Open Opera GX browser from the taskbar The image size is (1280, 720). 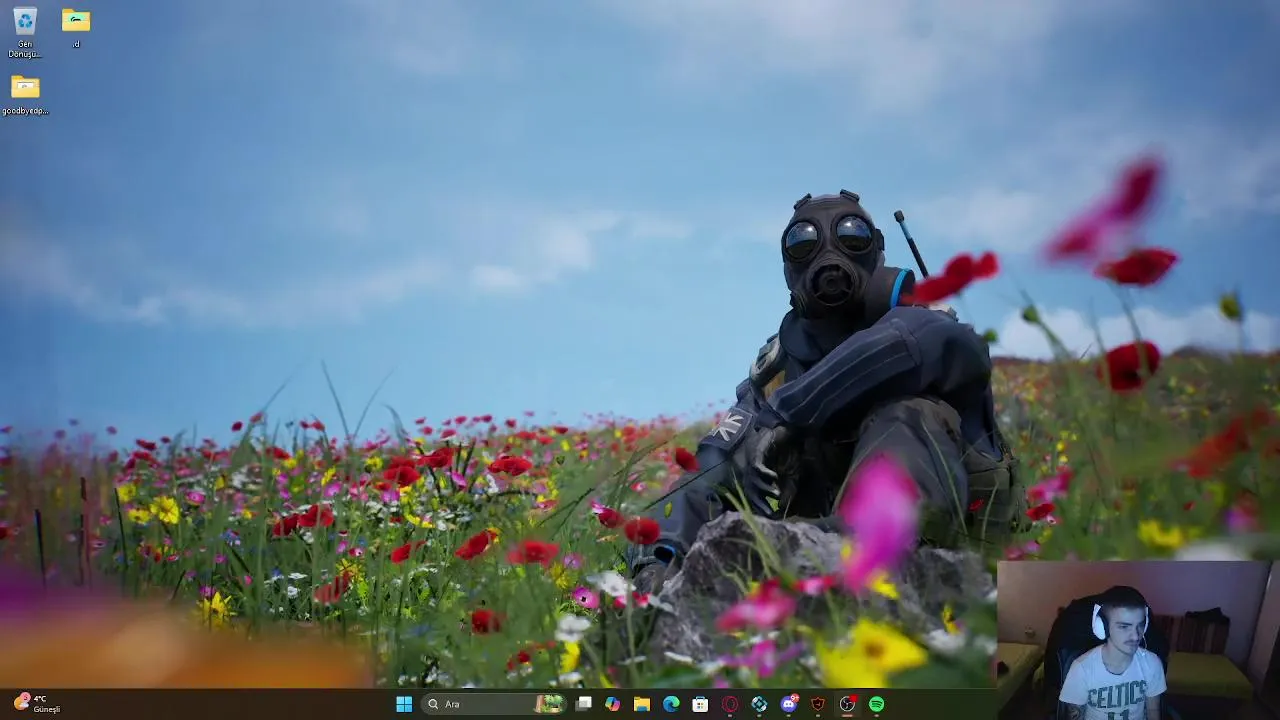(x=730, y=704)
